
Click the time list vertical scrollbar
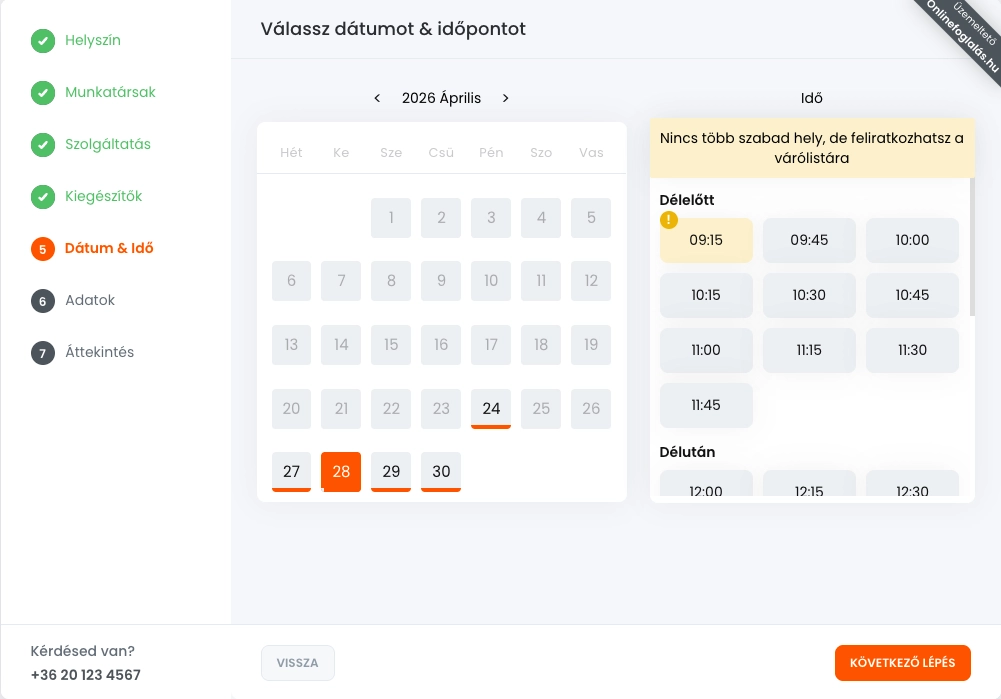[972, 250]
